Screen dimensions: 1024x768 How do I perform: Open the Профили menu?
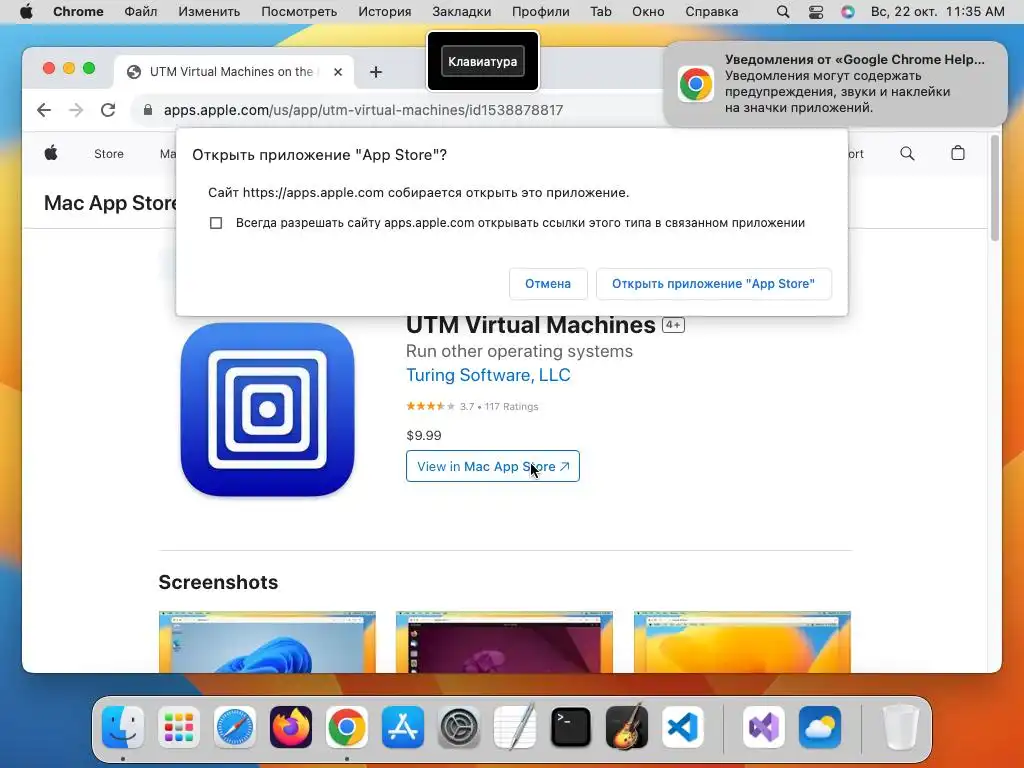541,12
